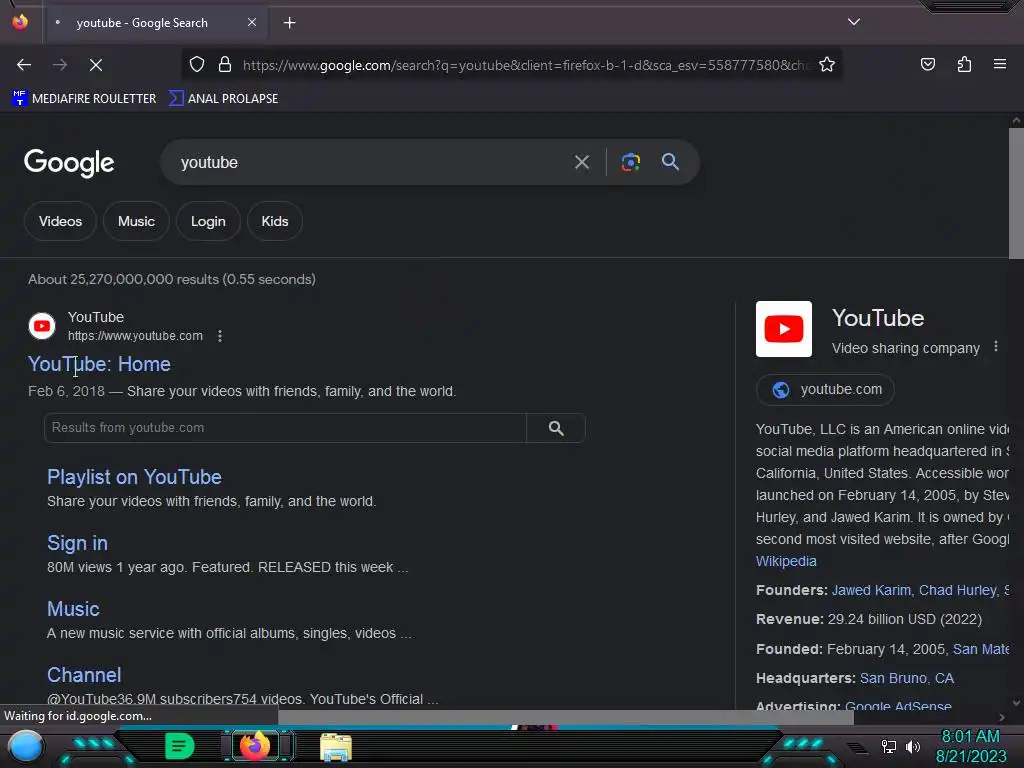This screenshot has width=1024, height=768.
Task: Click the Firefox taskbar icon
Action: coord(255,745)
